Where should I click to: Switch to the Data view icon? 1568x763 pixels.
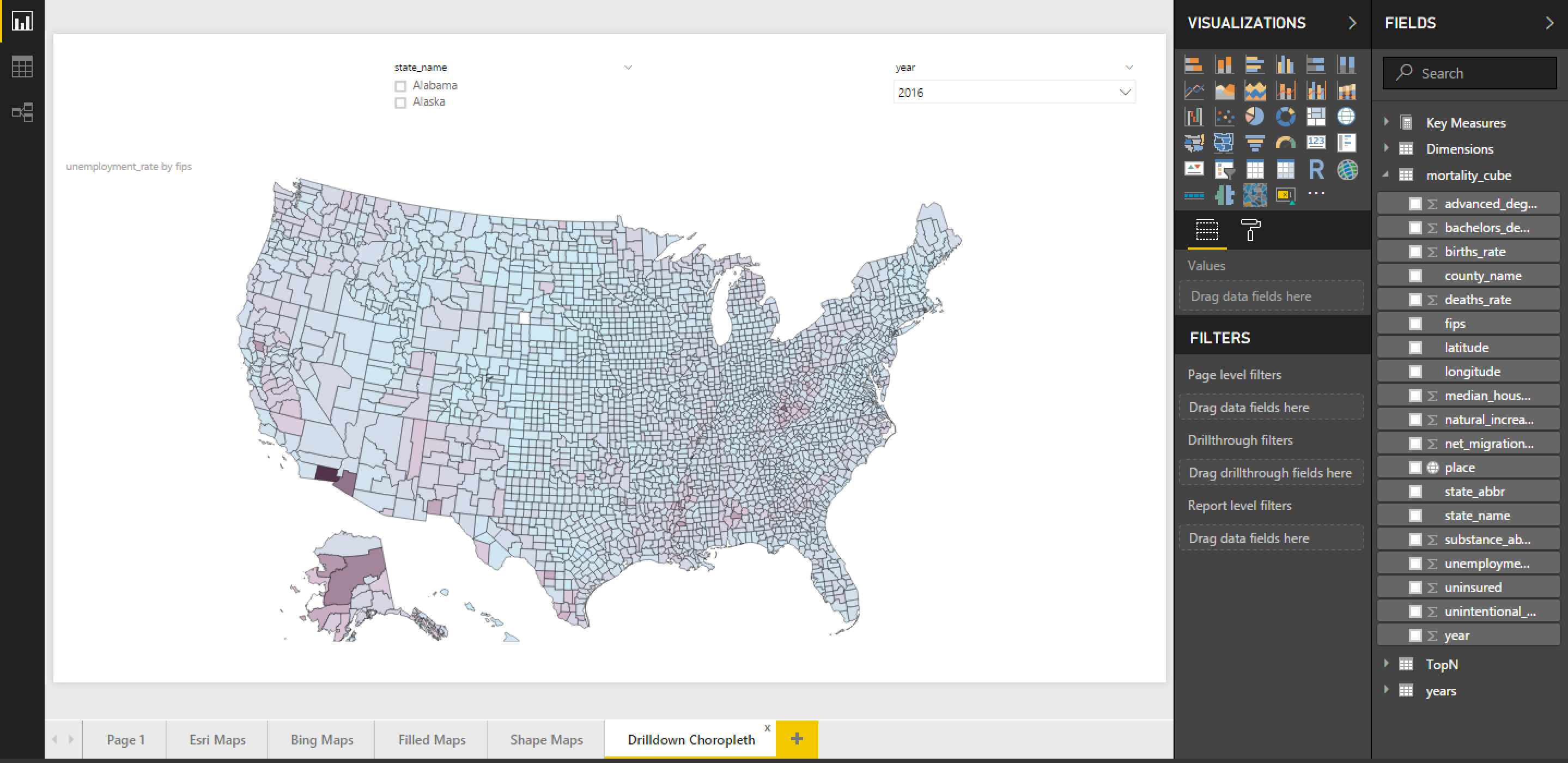click(22, 67)
